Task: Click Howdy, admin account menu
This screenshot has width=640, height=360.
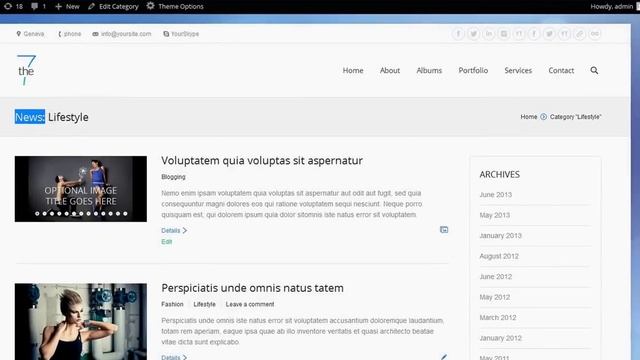Action: pos(611,7)
